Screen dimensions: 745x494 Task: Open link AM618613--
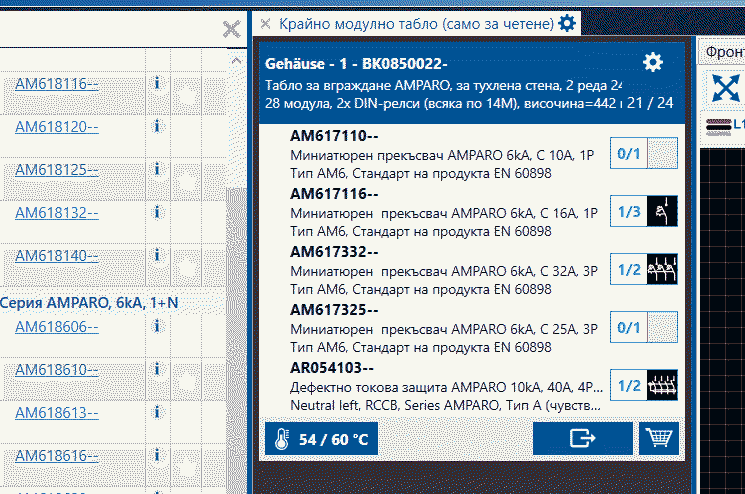pos(57,413)
